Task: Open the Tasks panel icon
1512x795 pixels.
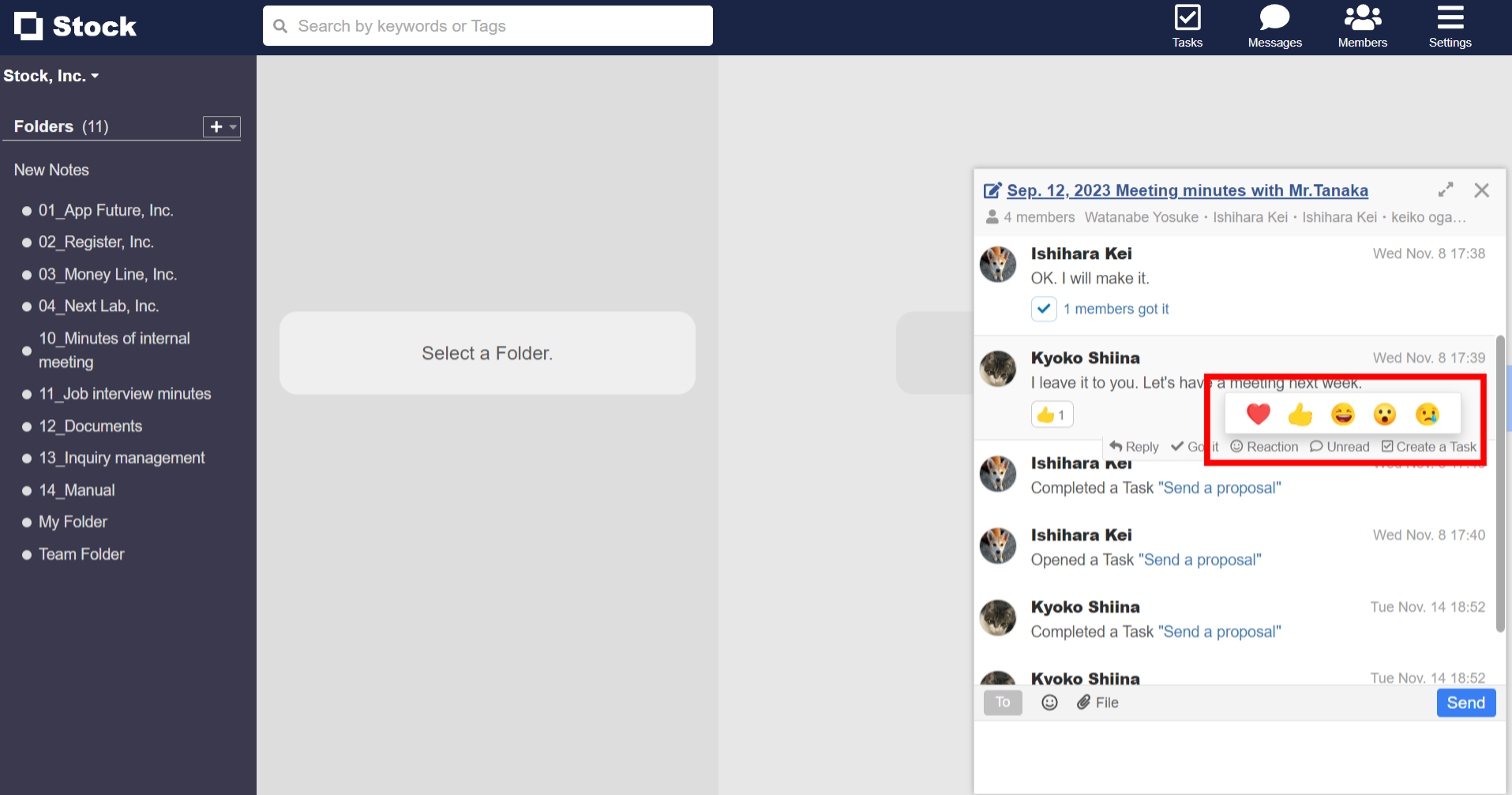Action: click(1187, 26)
